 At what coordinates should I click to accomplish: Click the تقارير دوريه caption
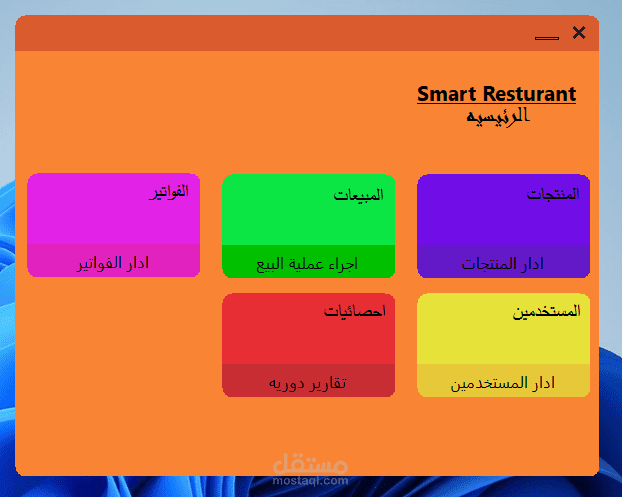(307, 384)
